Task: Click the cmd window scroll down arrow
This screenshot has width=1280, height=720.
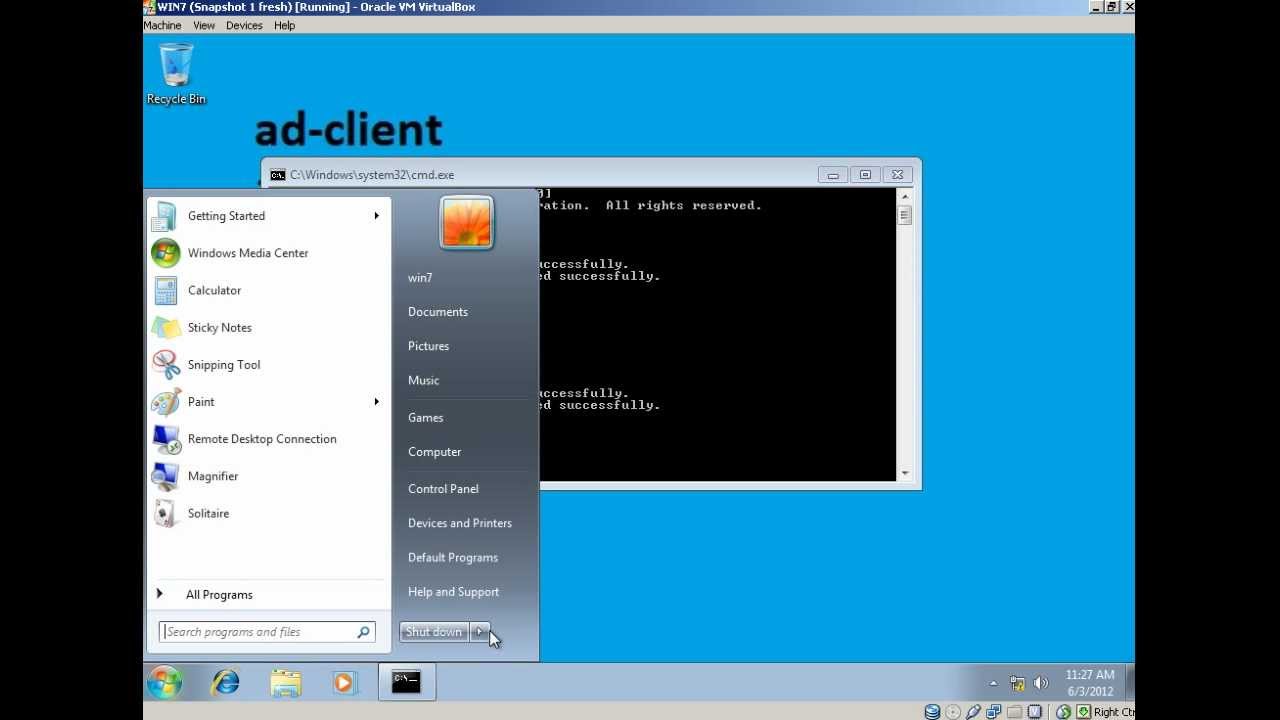Action: pos(905,473)
